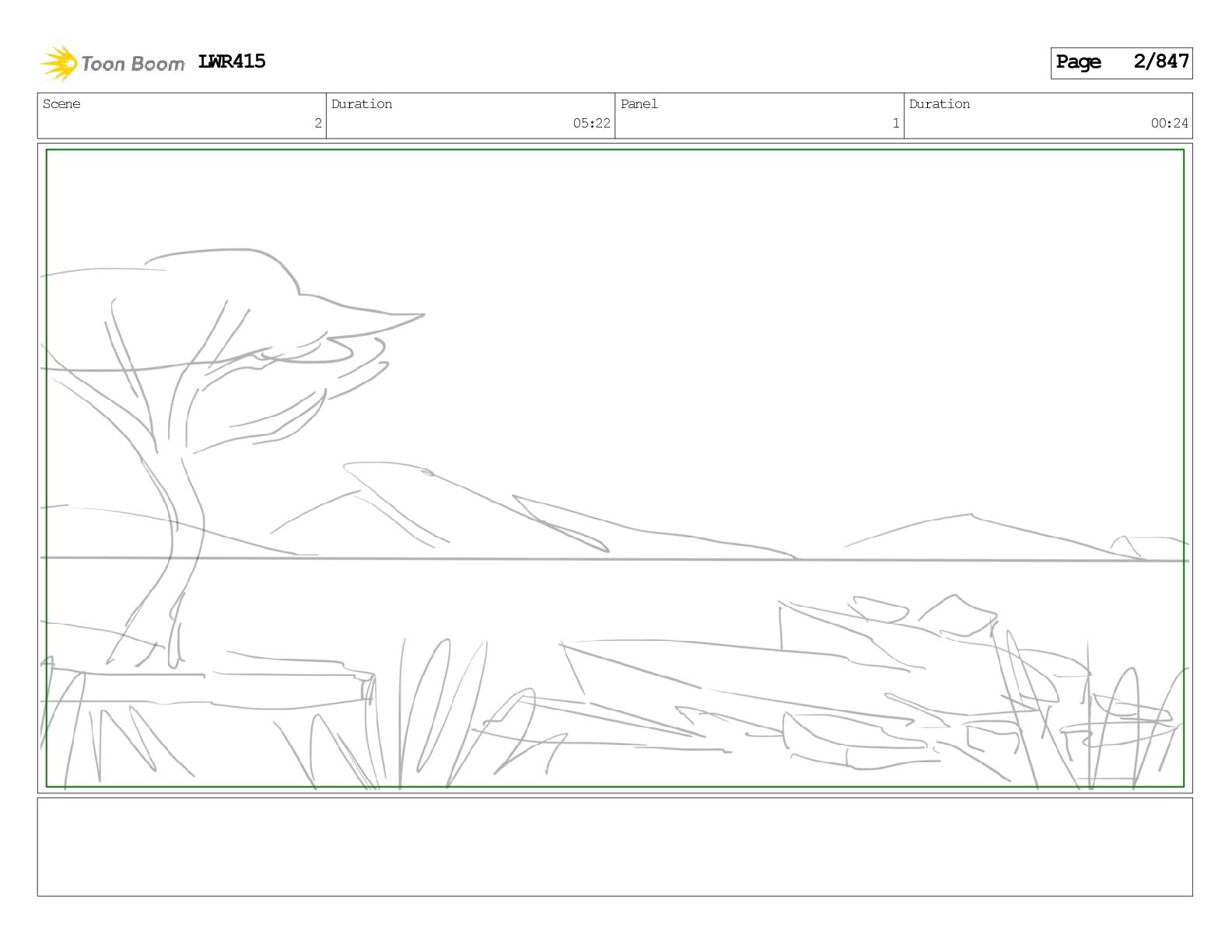Click the scene Duration field 05:22
The image size is (1232, 952).
(471, 116)
